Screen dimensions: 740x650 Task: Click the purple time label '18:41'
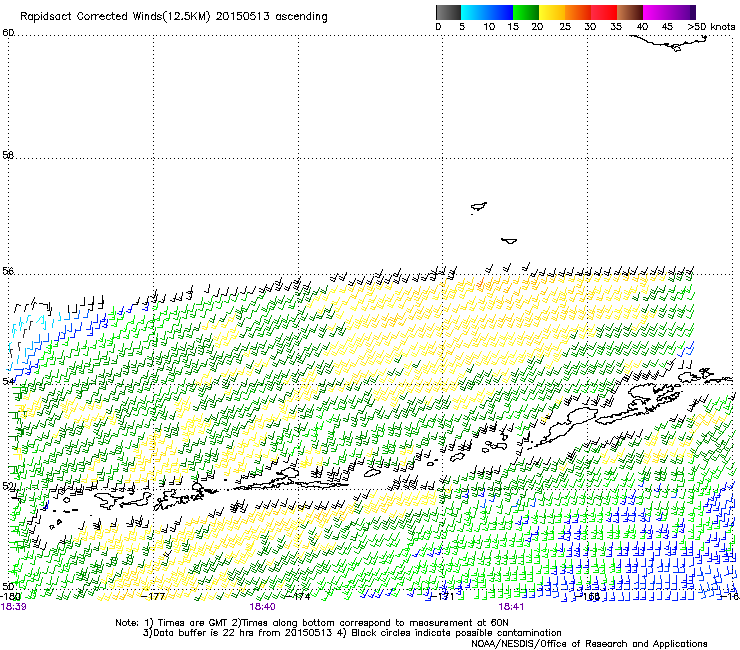(511, 607)
